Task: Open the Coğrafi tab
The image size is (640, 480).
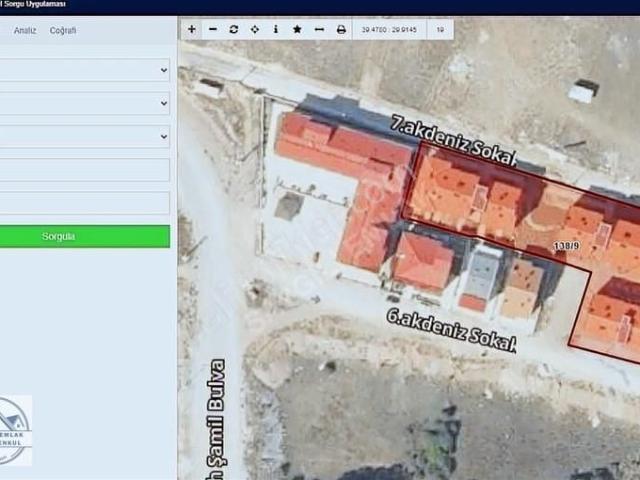Action: pos(63,31)
